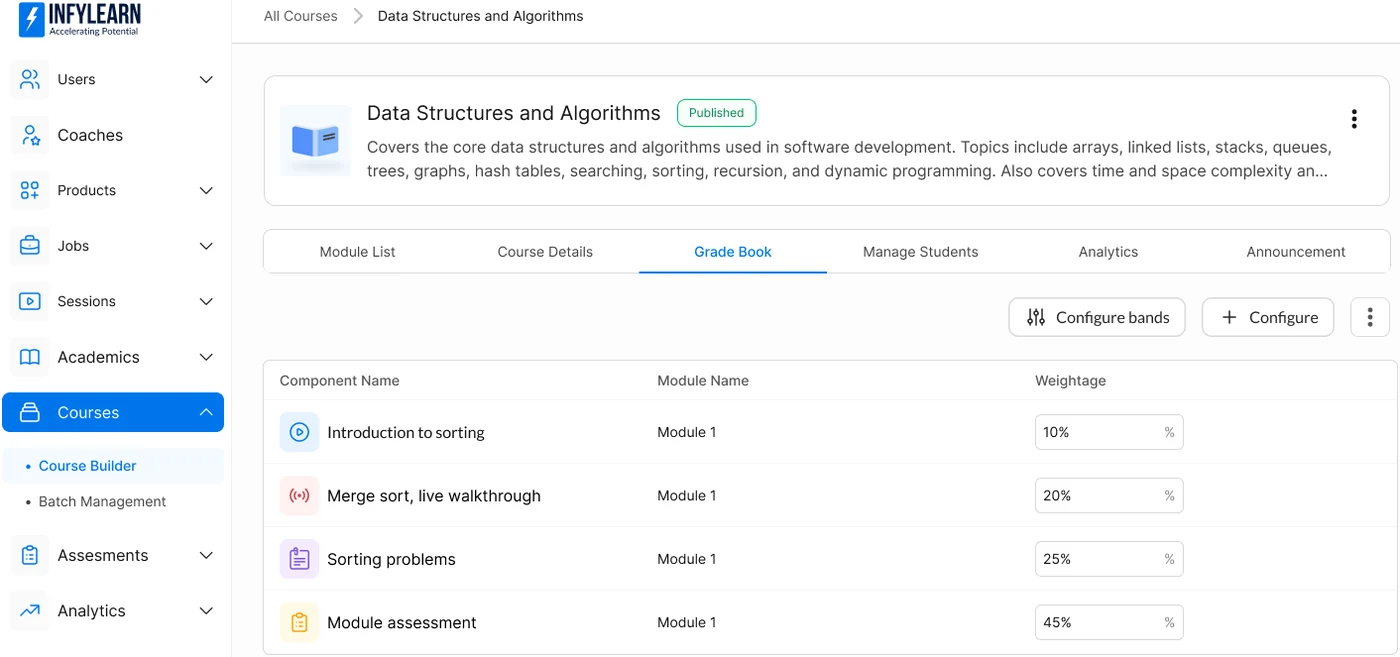This screenshot has width=1400, height=657.
Task: Go to the Manage Students tab
Action: pyautogui.click(x=920, y=252)
